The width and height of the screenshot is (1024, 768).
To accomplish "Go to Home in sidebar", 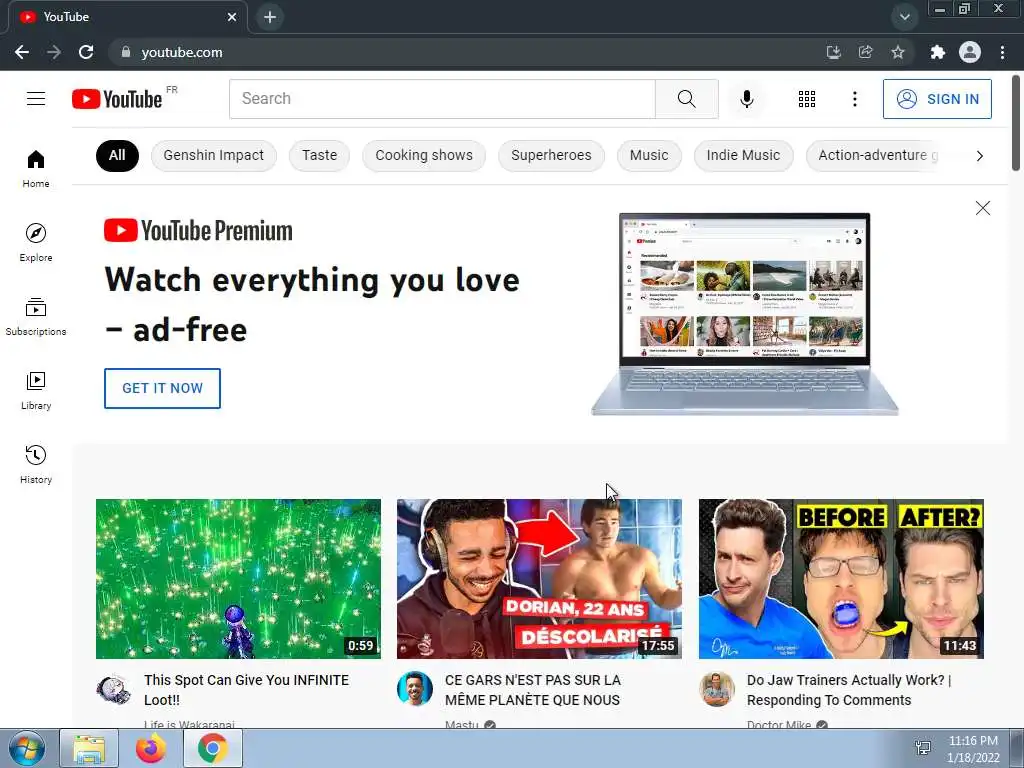I will (x=36, y=168).
